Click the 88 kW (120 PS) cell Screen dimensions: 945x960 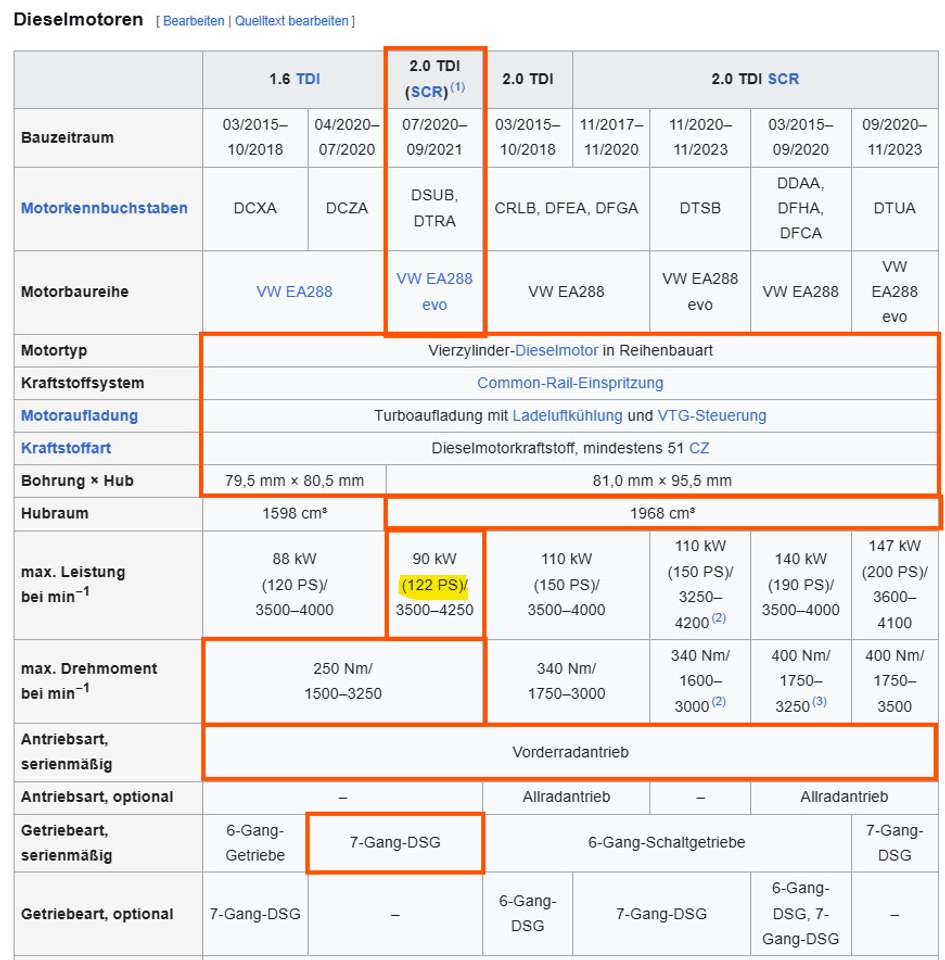pos(294,585)
